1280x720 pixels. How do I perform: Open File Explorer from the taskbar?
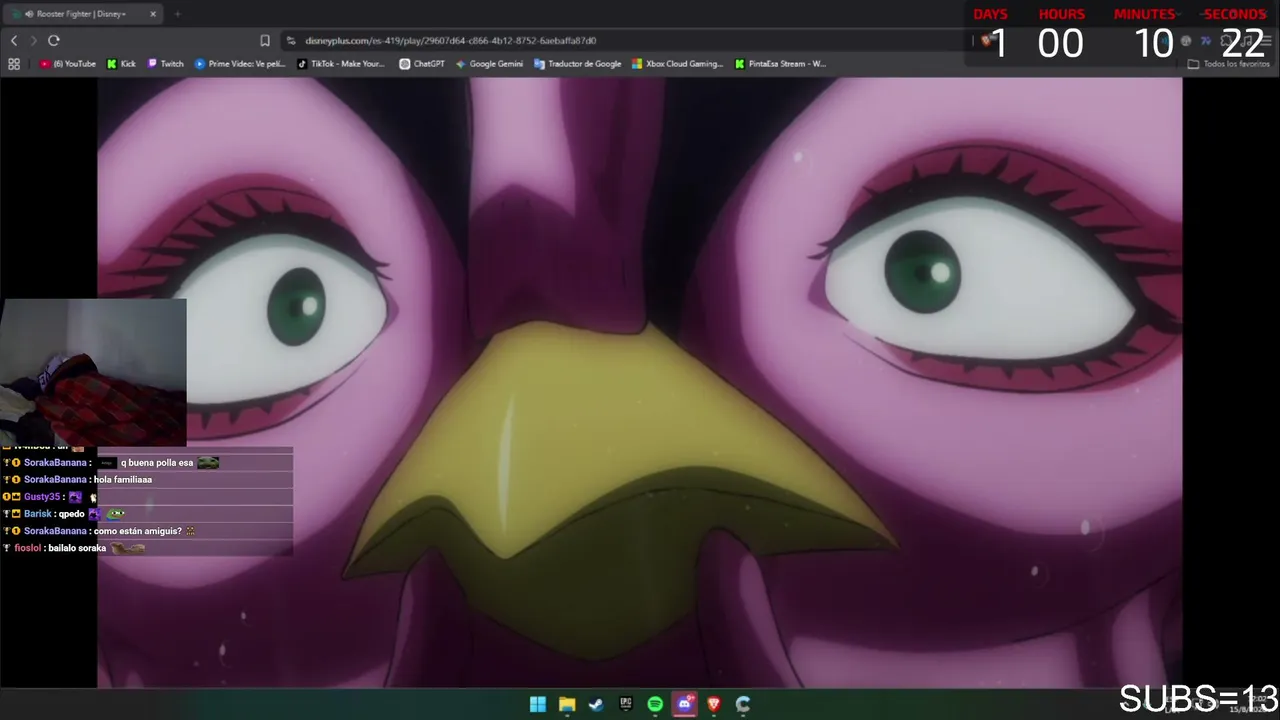tap(567, 704)
